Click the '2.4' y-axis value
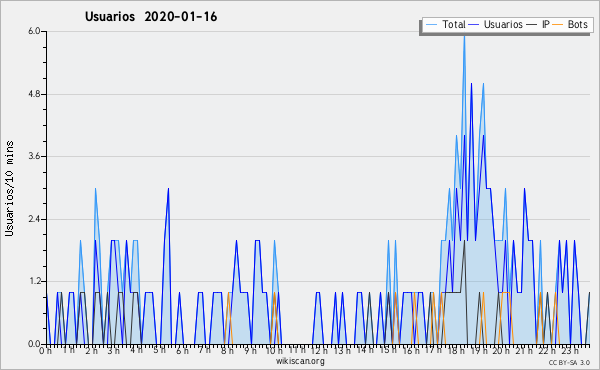The height and width of the screenshot is (370, 600). pyautogui.click(x=34, y=219)
